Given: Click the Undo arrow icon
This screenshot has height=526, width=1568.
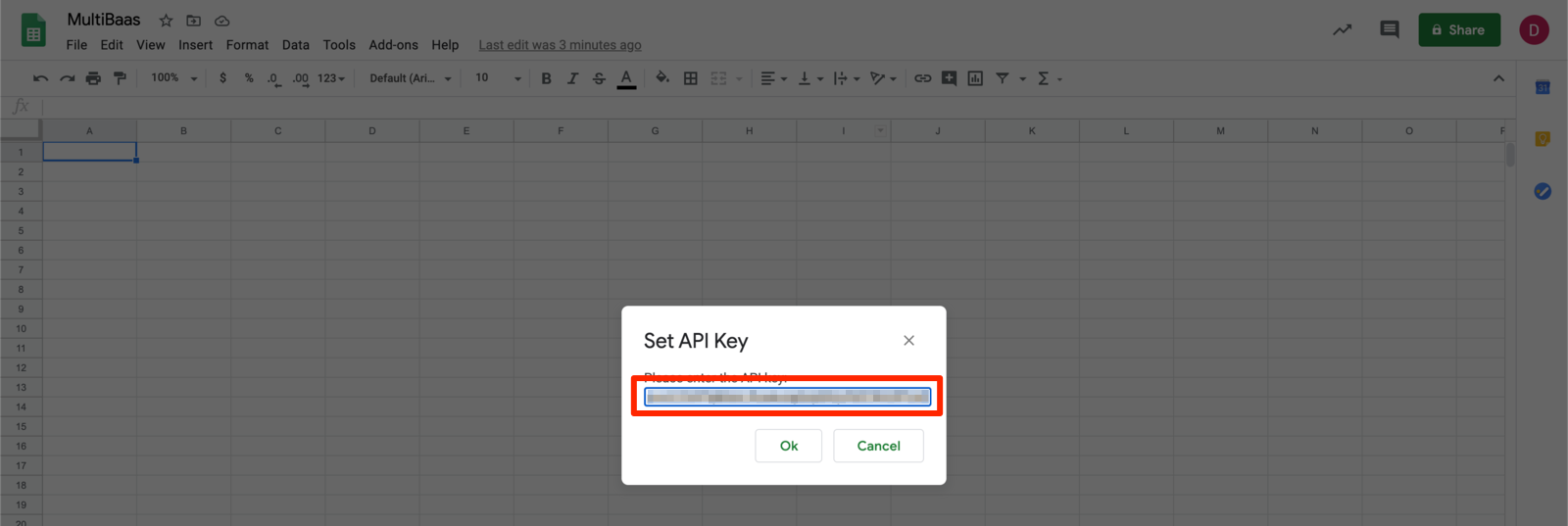Looking at the screenshot, I should (x=40, y=78).
